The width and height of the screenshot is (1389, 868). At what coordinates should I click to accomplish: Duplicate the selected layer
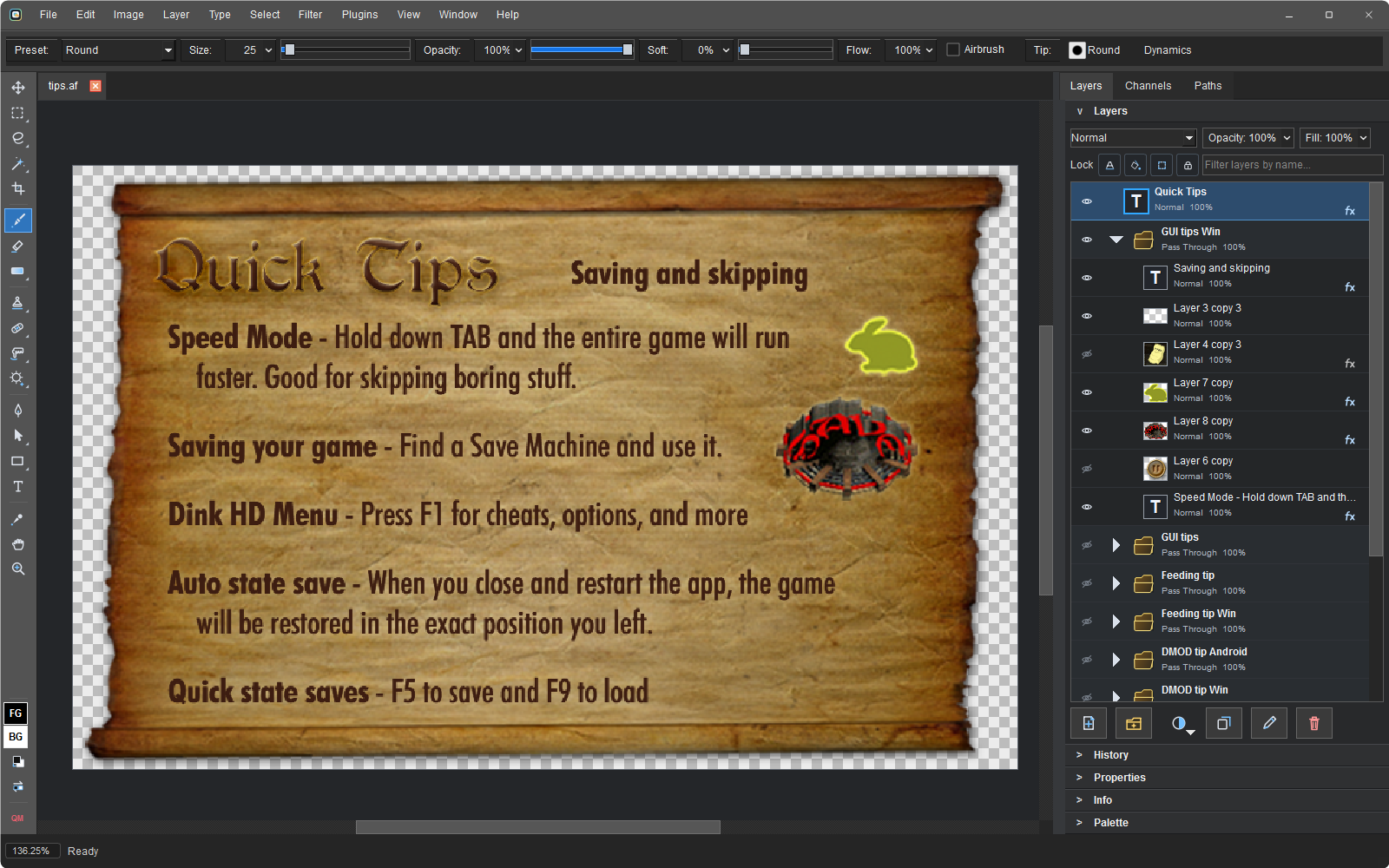(1224, 723)
